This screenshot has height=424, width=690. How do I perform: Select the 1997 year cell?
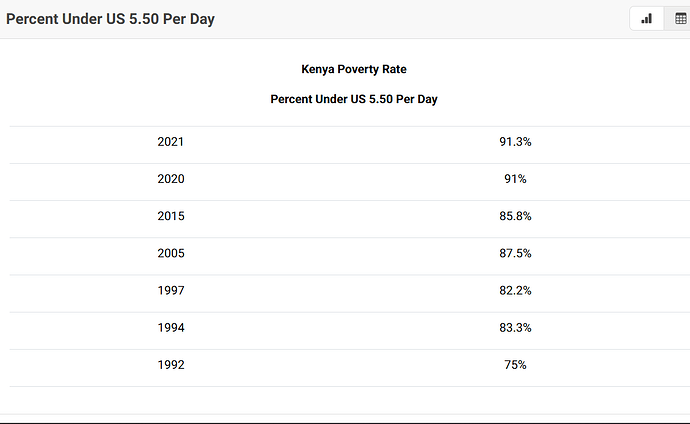click(171, 291)
